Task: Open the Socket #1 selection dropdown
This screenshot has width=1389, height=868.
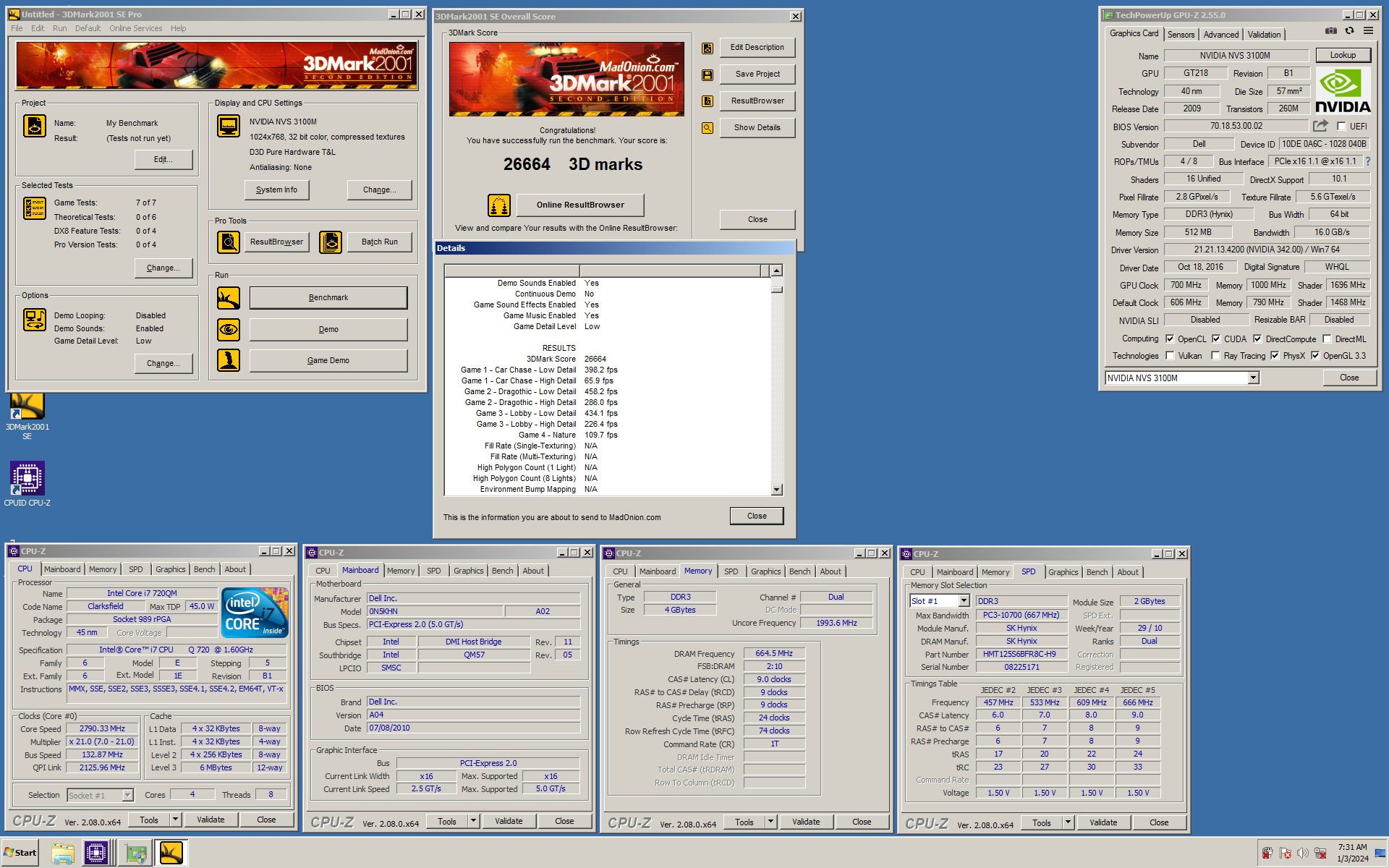Action: coord(127,796)
